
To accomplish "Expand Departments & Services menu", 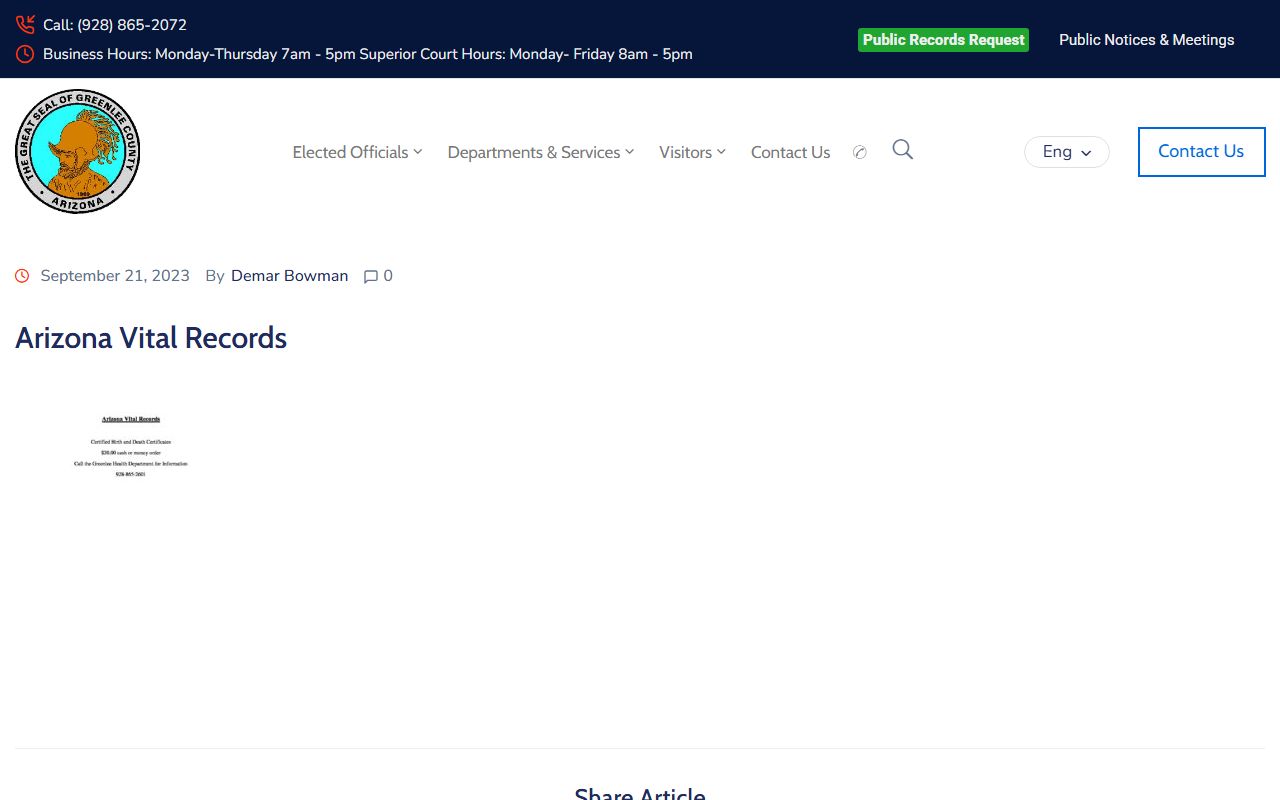I will (x=540, y=152).
